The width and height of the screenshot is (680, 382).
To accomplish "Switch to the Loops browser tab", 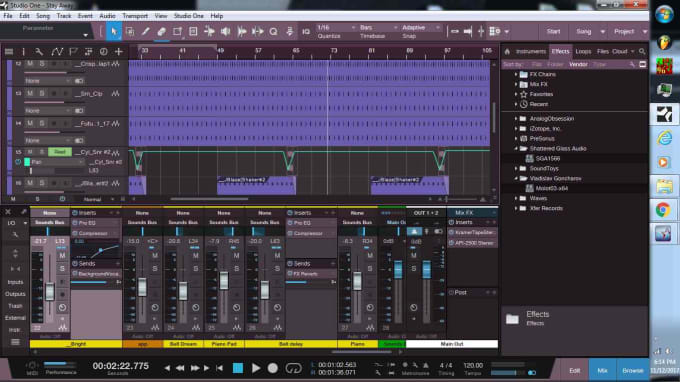I will 583,52.
